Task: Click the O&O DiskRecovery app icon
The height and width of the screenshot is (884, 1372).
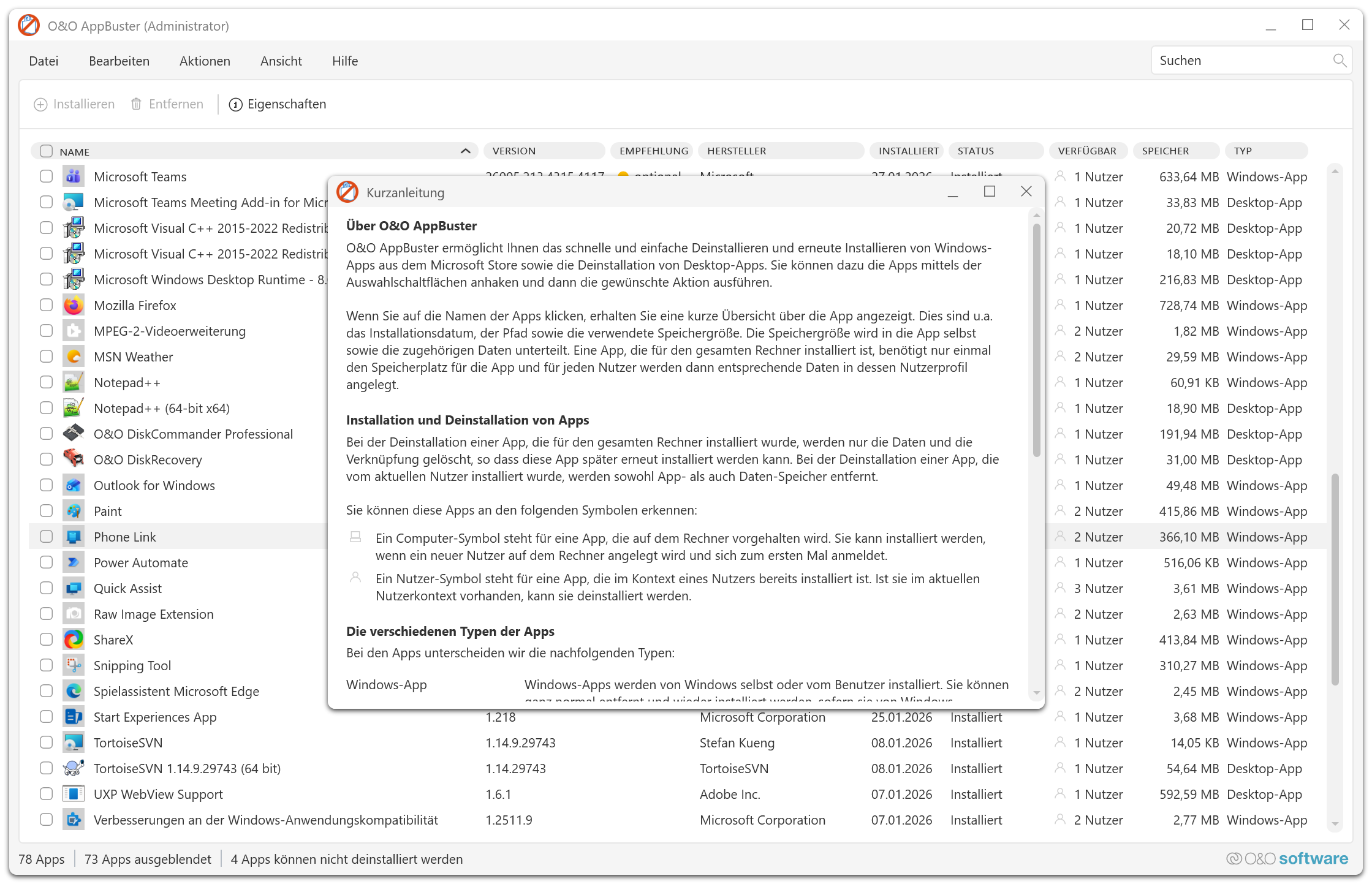Action: point(74,459)
